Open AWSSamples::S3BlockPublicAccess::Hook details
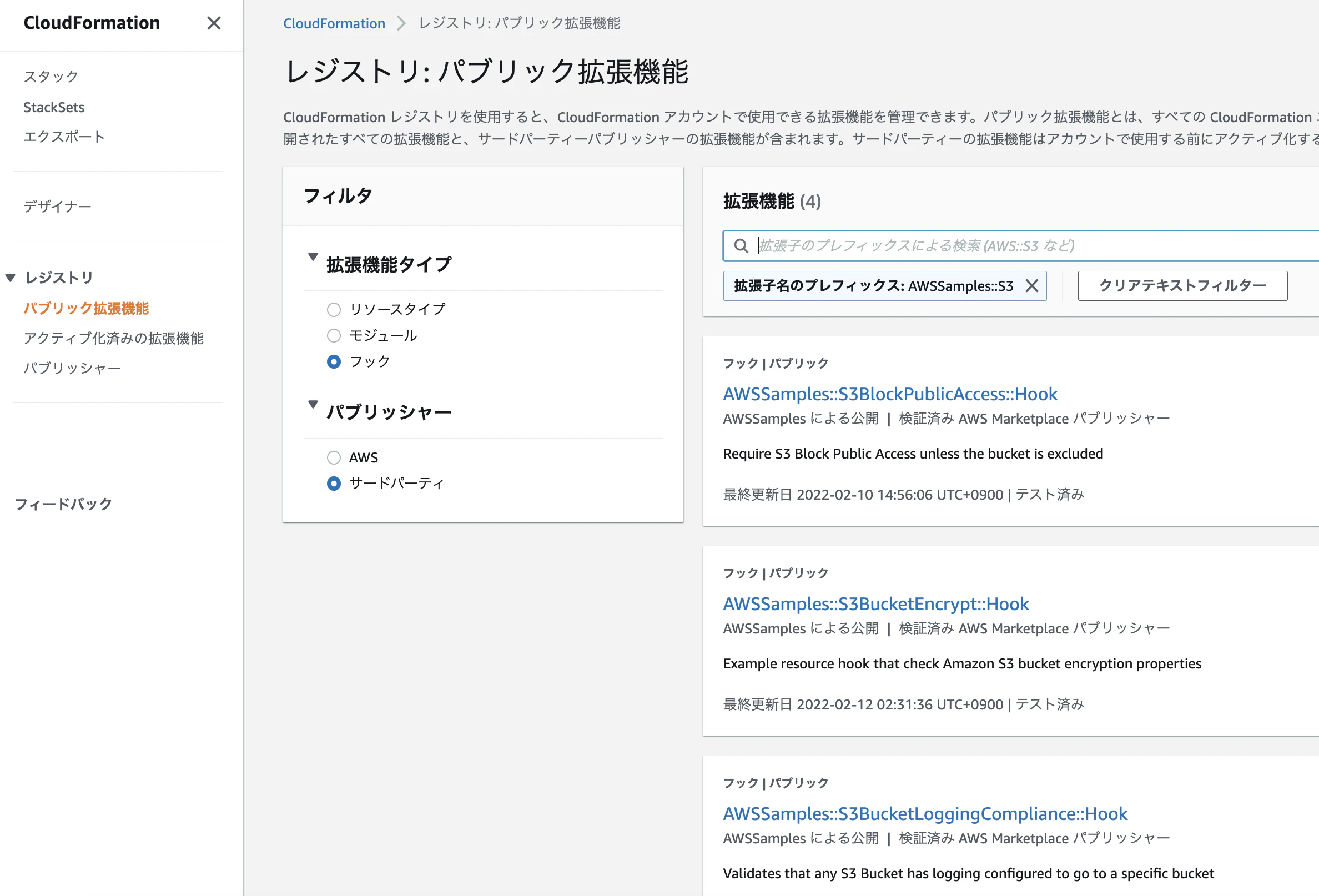The width and height of the screenshot is (1319, 896). (x=889, y=394)
